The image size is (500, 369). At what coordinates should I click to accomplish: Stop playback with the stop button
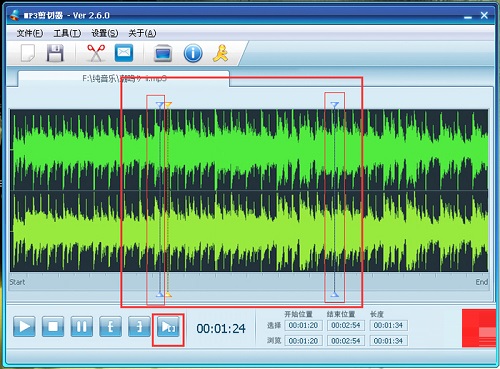[53, 326]
